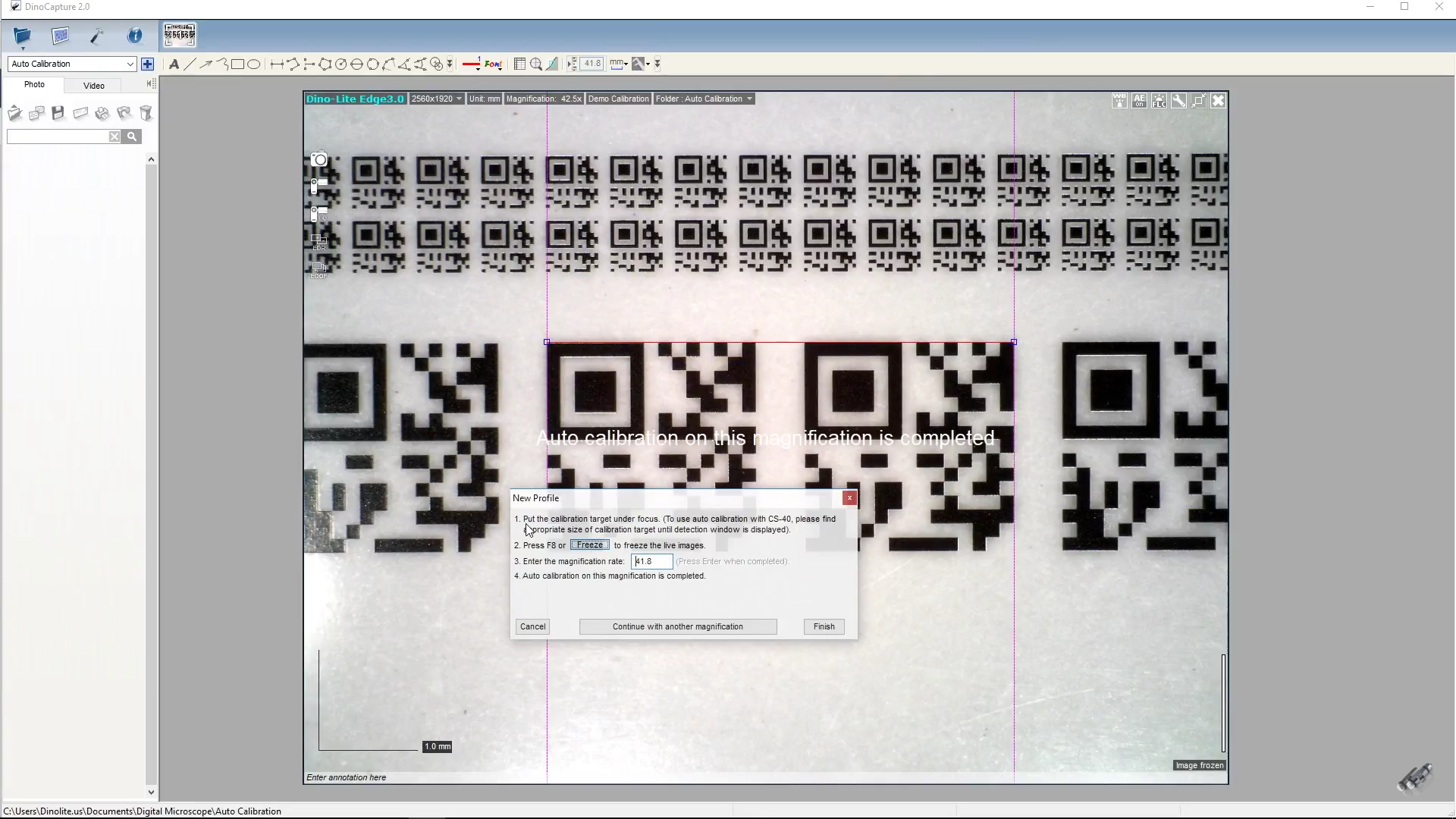
Task: Select the Diameter circle measurement tool
Action: [356, 64]
